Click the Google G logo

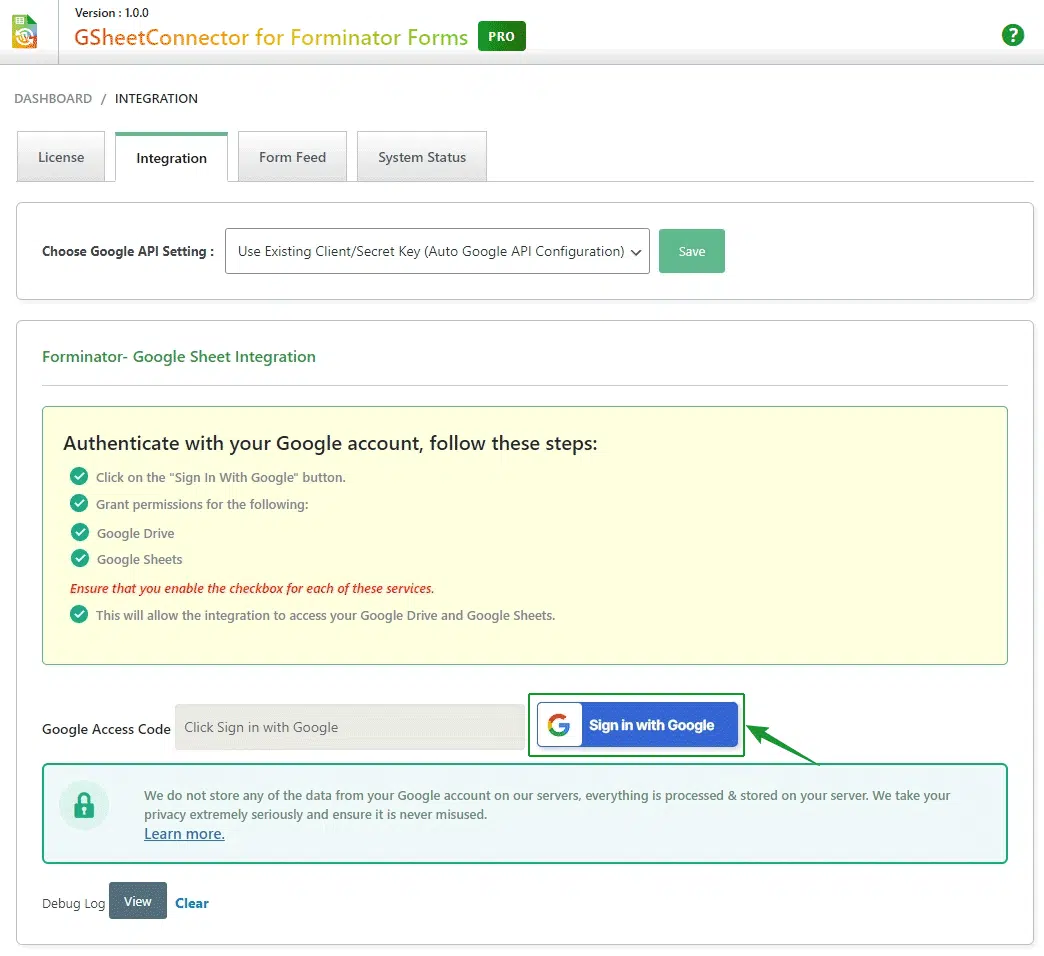[559, 726]
